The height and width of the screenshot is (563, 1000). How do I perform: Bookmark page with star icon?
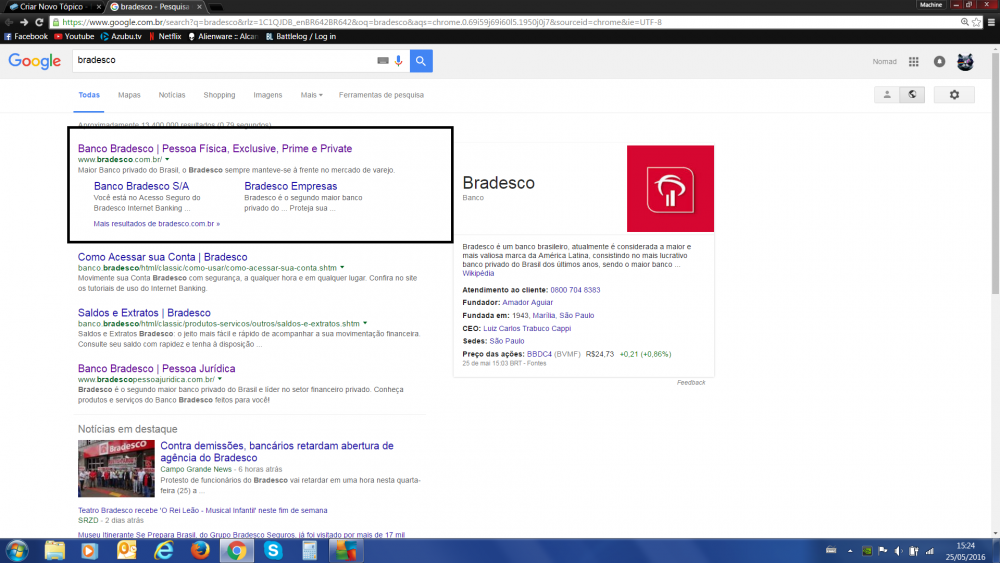tap(976, 22)
